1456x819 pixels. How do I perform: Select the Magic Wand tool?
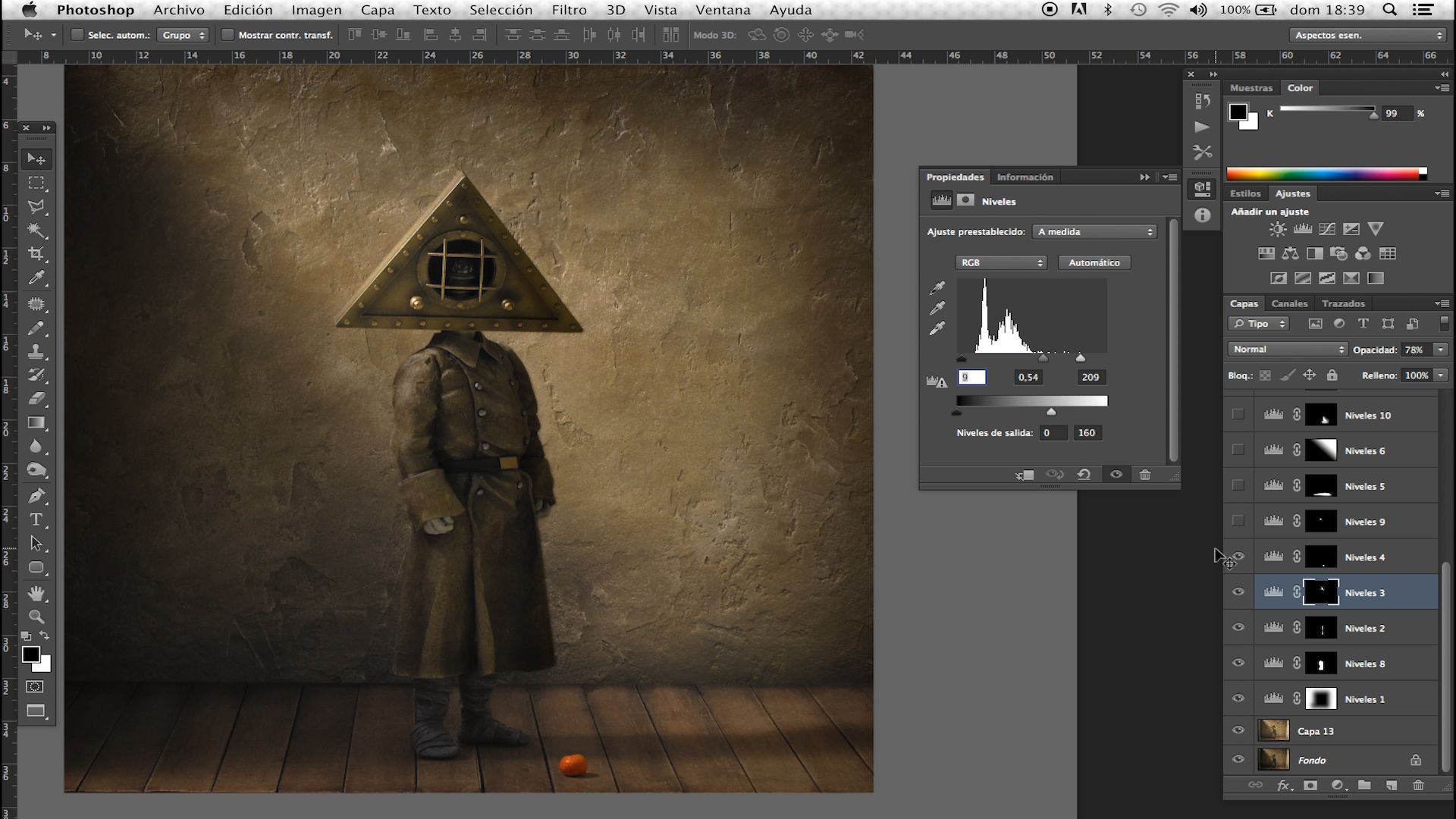[x=36, y=230]
